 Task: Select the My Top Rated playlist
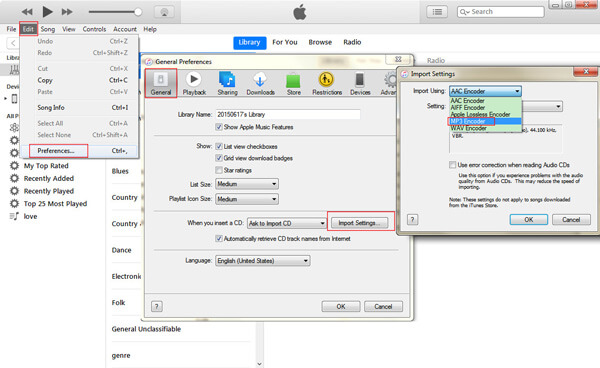(46, 166)
